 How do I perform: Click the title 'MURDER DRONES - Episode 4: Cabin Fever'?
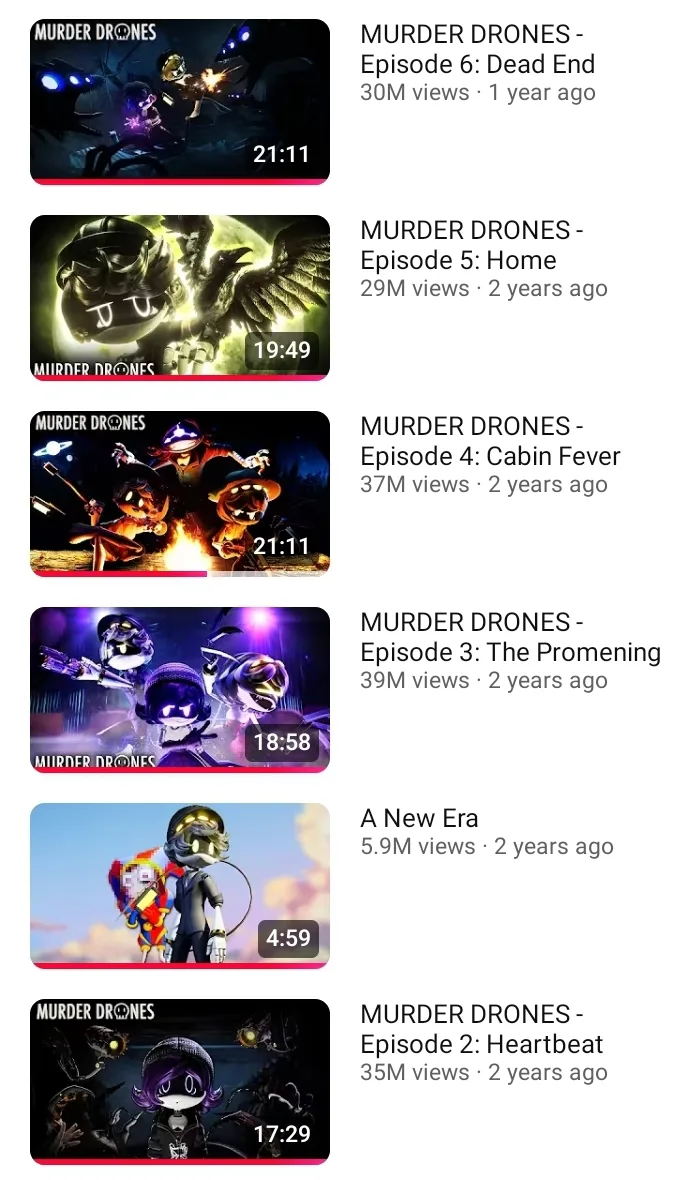pyautogui.click(x=490, y=441)
